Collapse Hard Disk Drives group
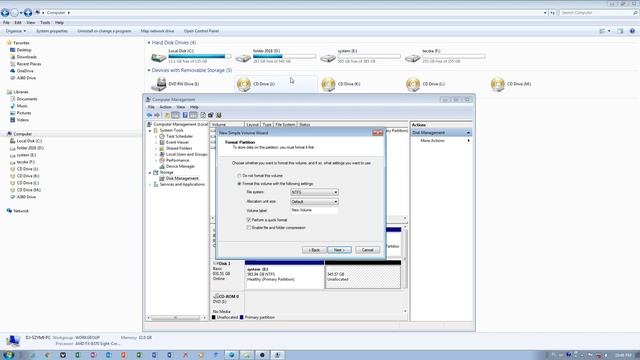 click(149, 42)
